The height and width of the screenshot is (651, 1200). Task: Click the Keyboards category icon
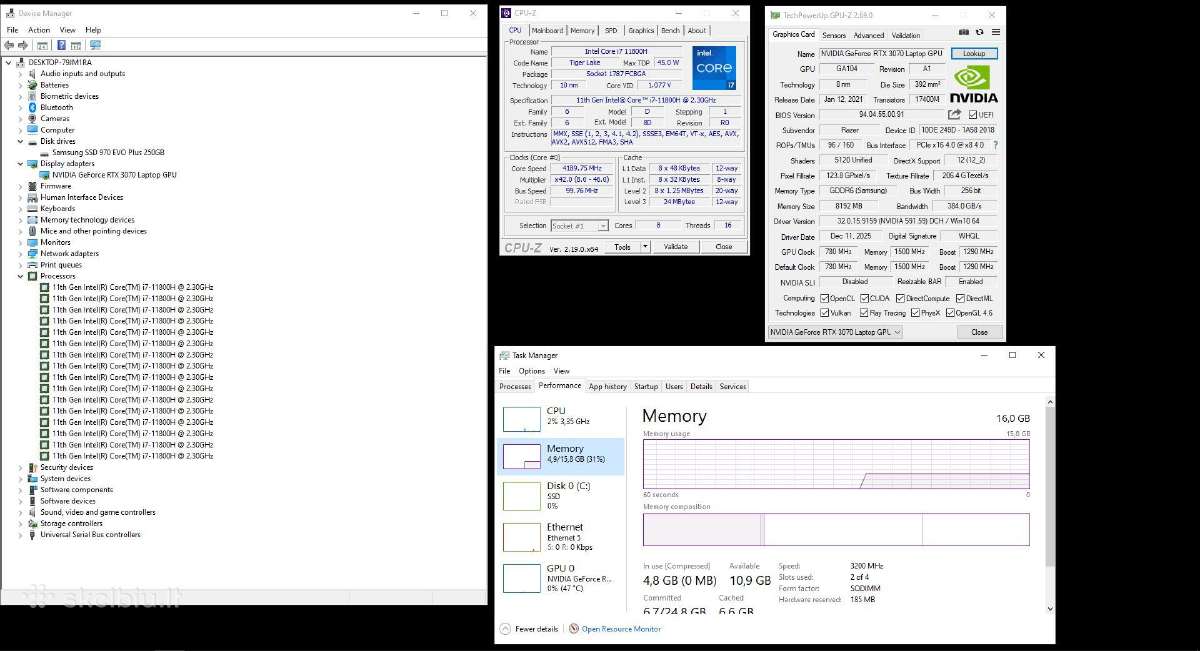[x=32, y=208]
